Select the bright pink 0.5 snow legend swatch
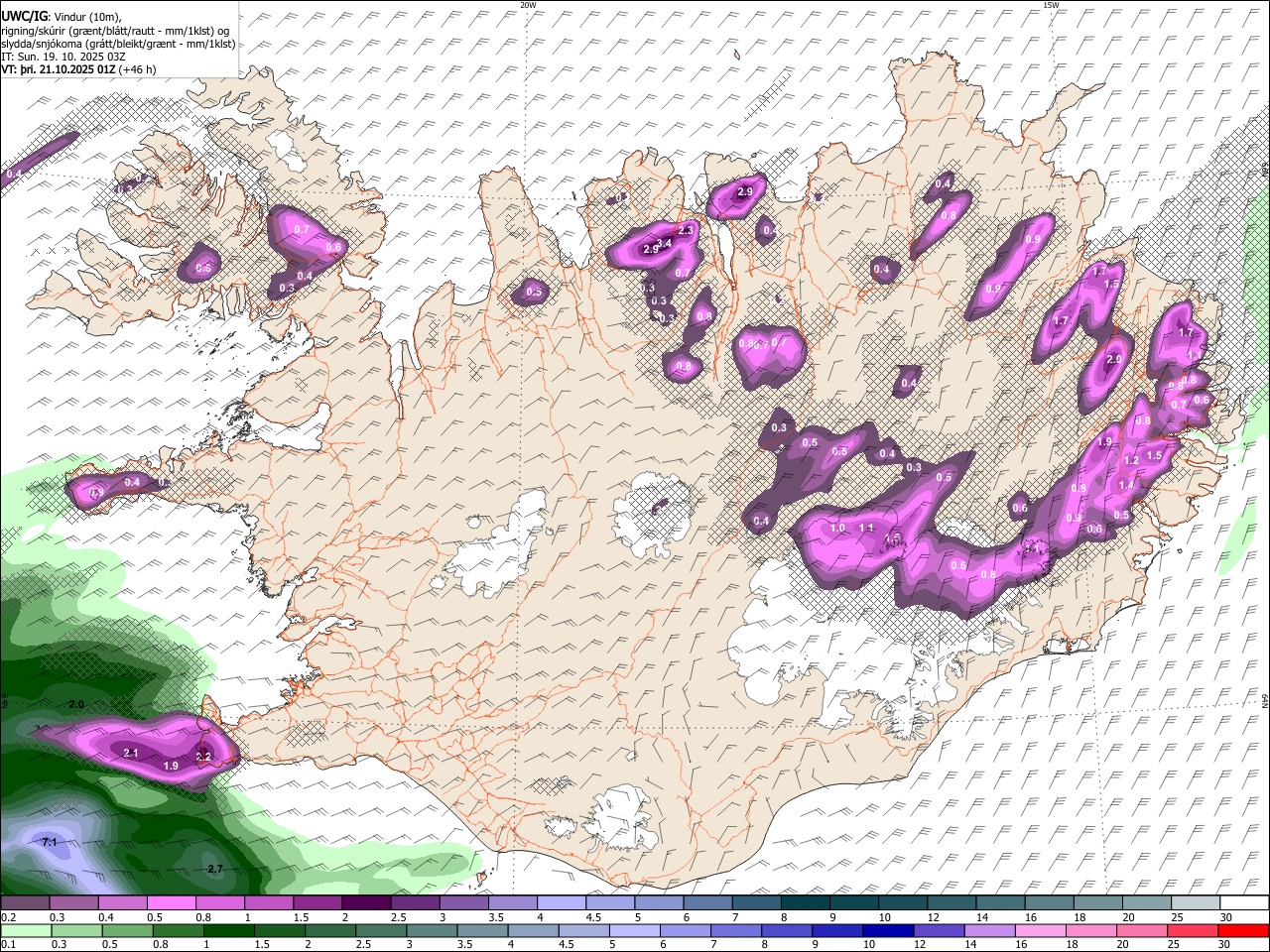This screenshot has height=952, width=1270. pyautogui.click(x=172, y=903)
